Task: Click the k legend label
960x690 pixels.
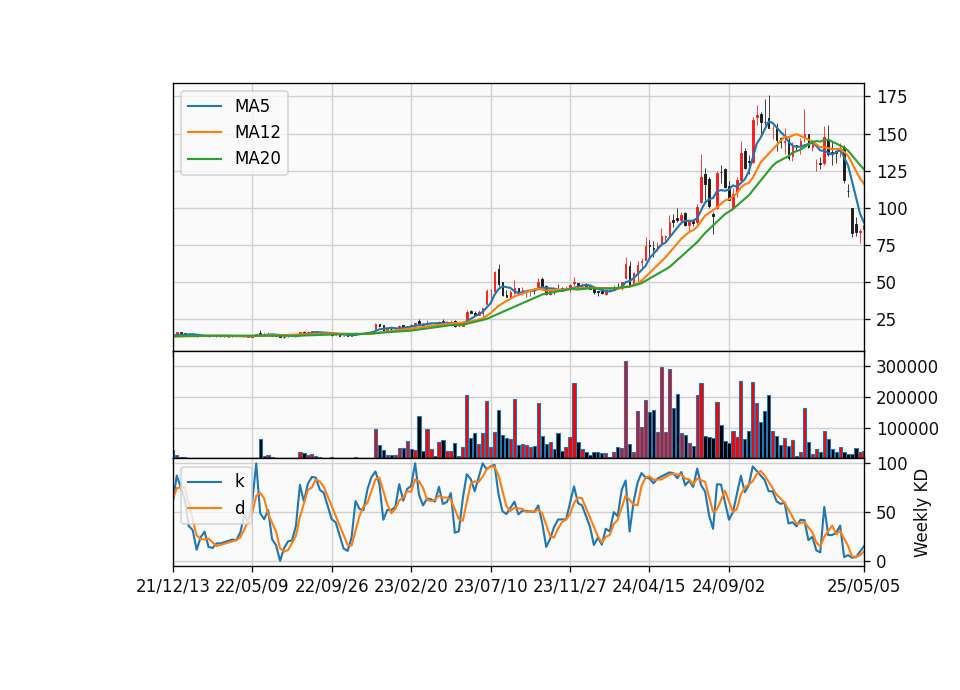Action: 239,481
